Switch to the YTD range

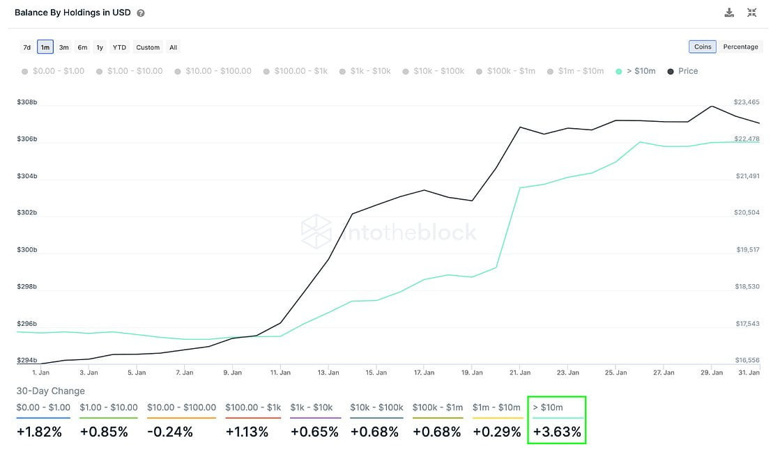[119, 47]
